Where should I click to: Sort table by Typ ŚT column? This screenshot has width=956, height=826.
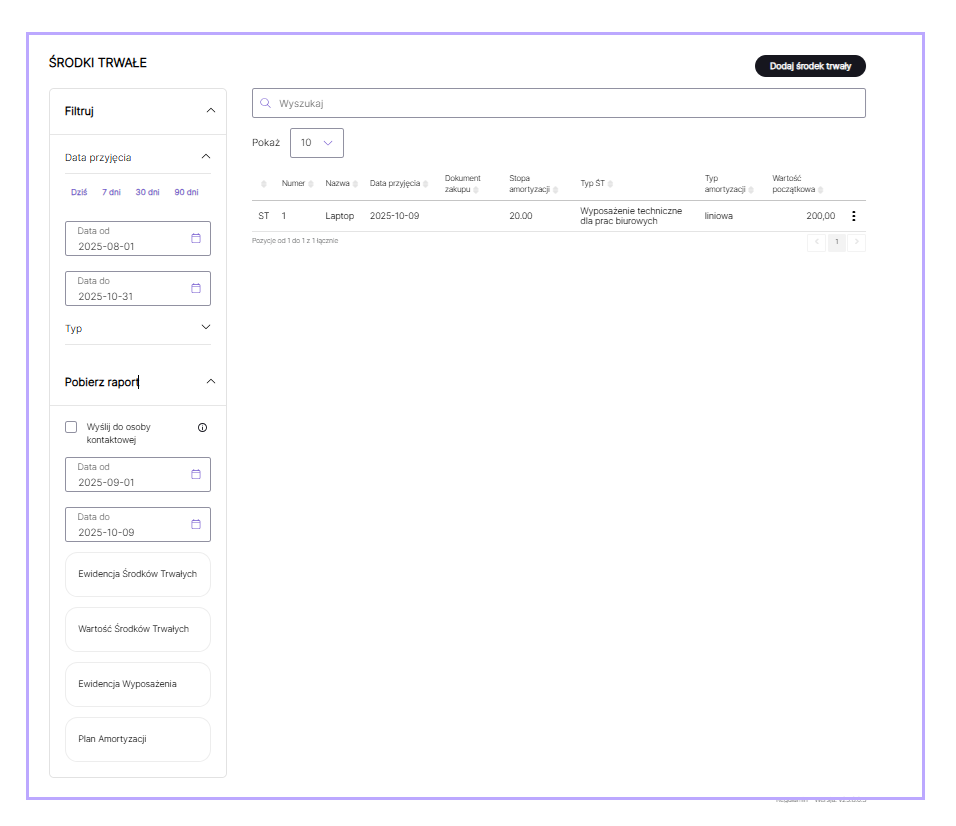pos(596,183)
